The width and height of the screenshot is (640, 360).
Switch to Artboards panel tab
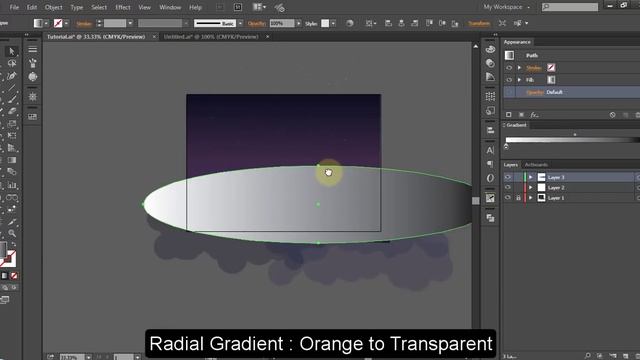pyautogui.click(x=536, y=165)
